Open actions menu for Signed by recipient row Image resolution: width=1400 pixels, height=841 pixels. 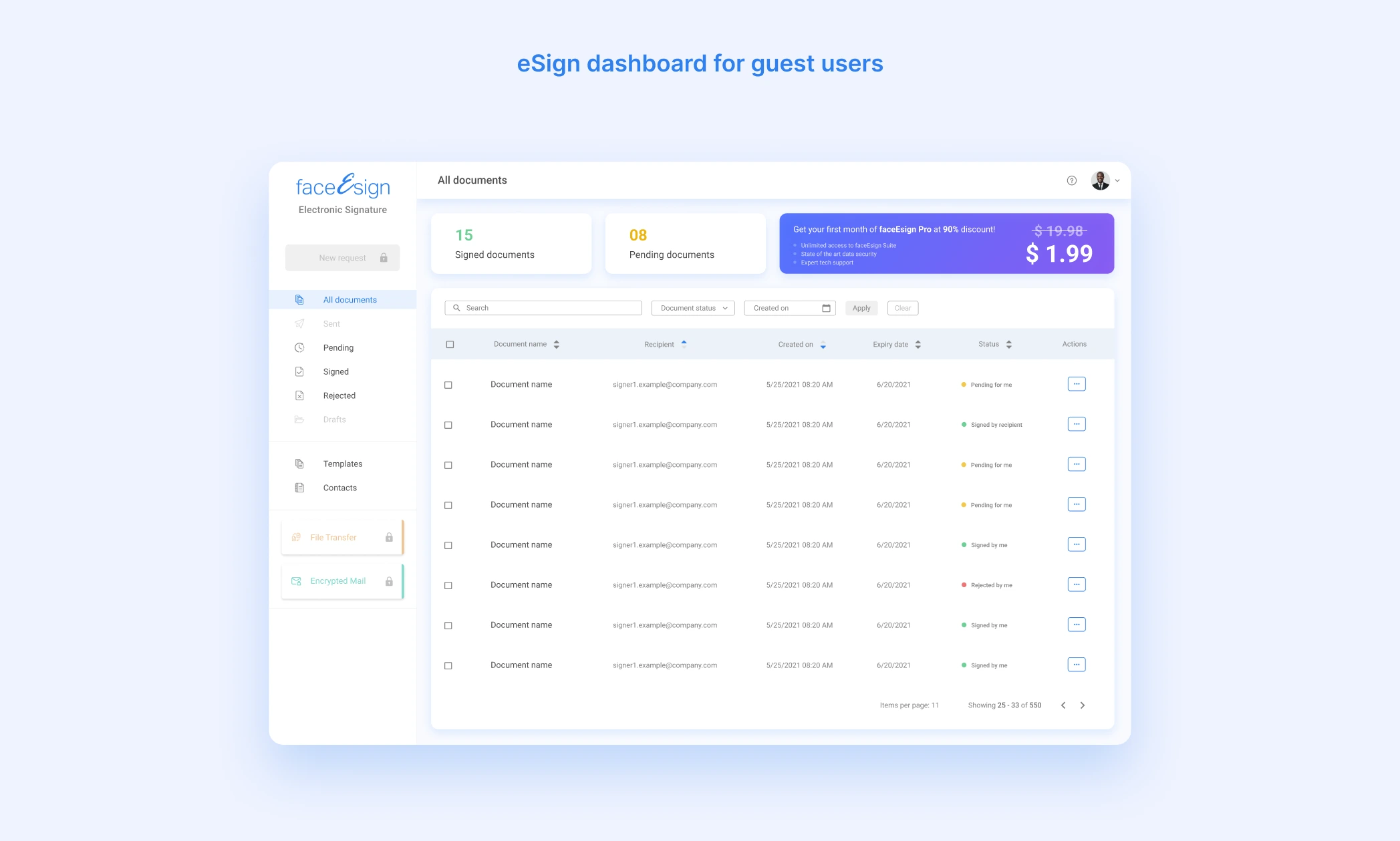pos(1077,424)
